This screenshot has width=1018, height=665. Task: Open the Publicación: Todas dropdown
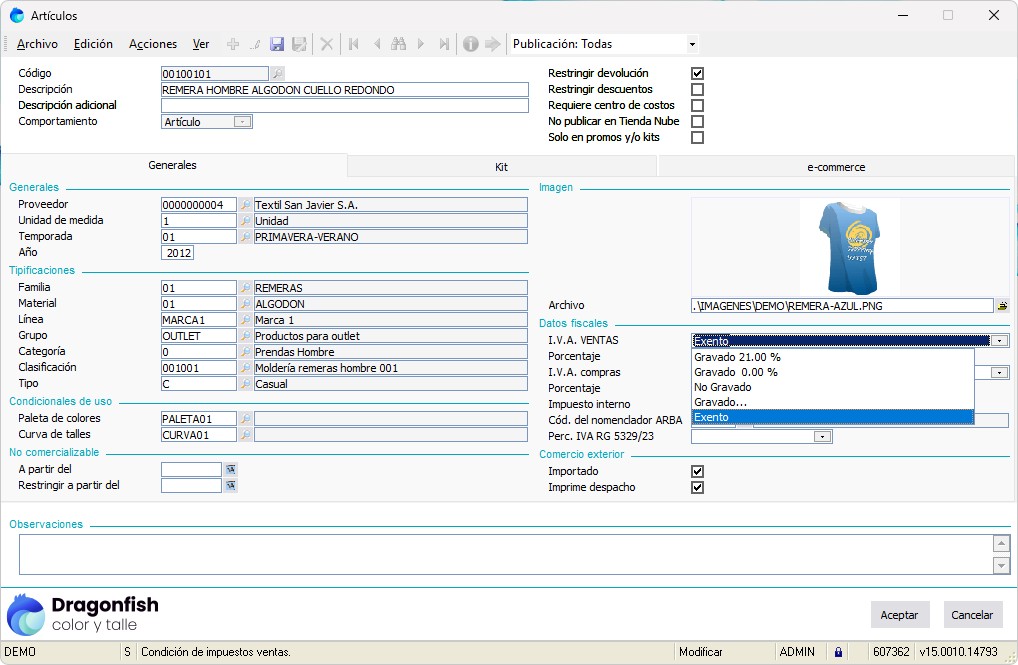[x=692, y=44]
